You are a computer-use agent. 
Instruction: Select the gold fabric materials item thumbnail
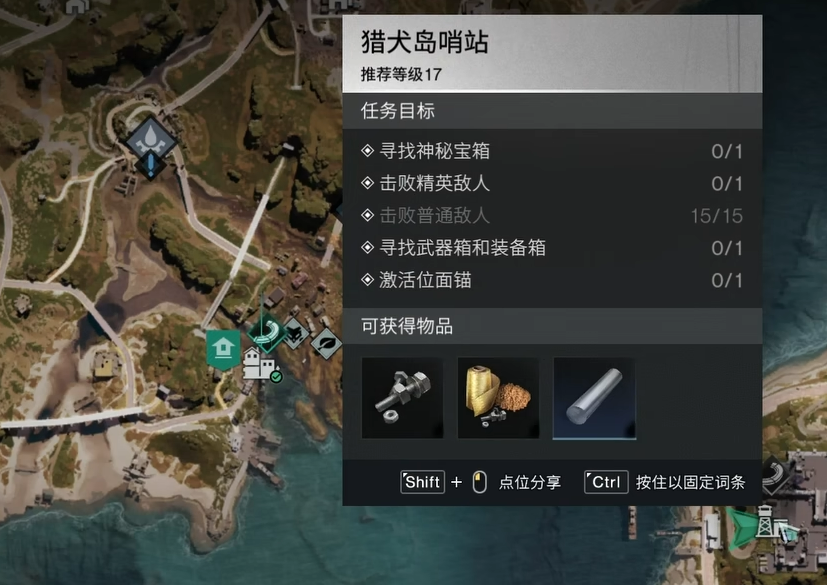(x=498, y=398)
